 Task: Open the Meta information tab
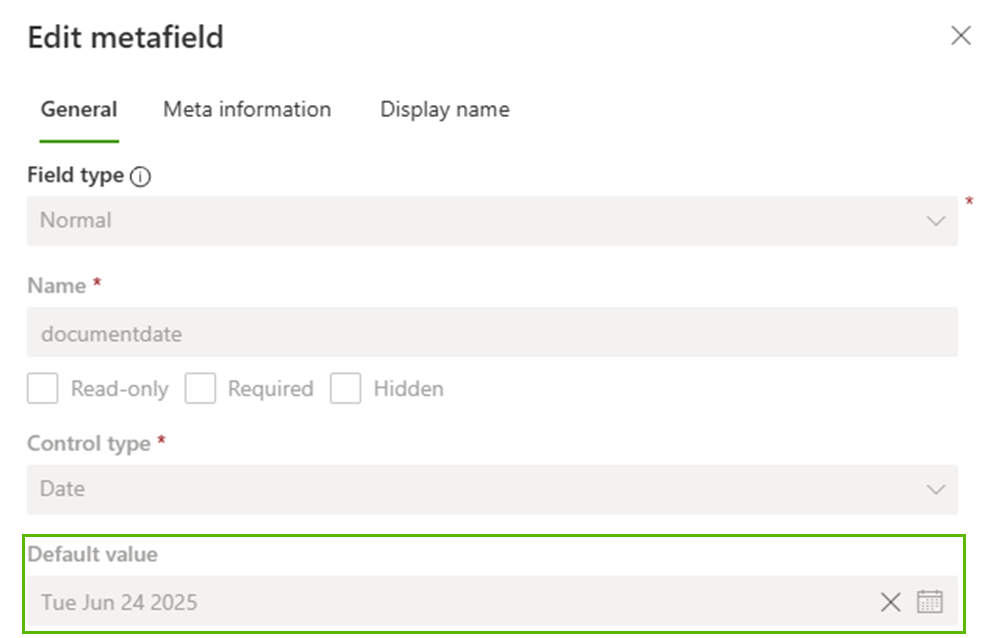[x=247, y=110]
